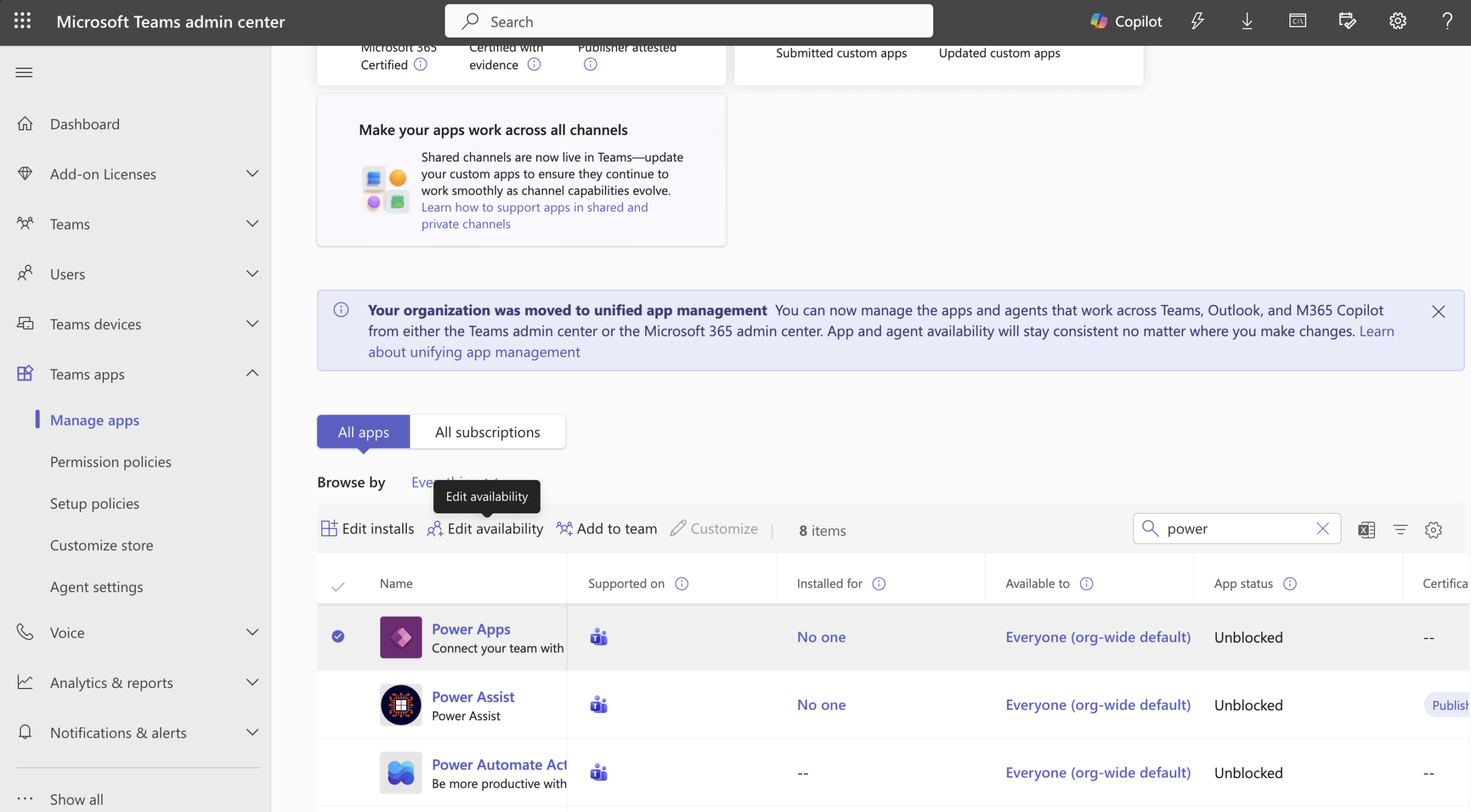The width and height of the screenshot is (1471, 812).
Task: Go to Dashboard in the sidebar
Action: 84,123
